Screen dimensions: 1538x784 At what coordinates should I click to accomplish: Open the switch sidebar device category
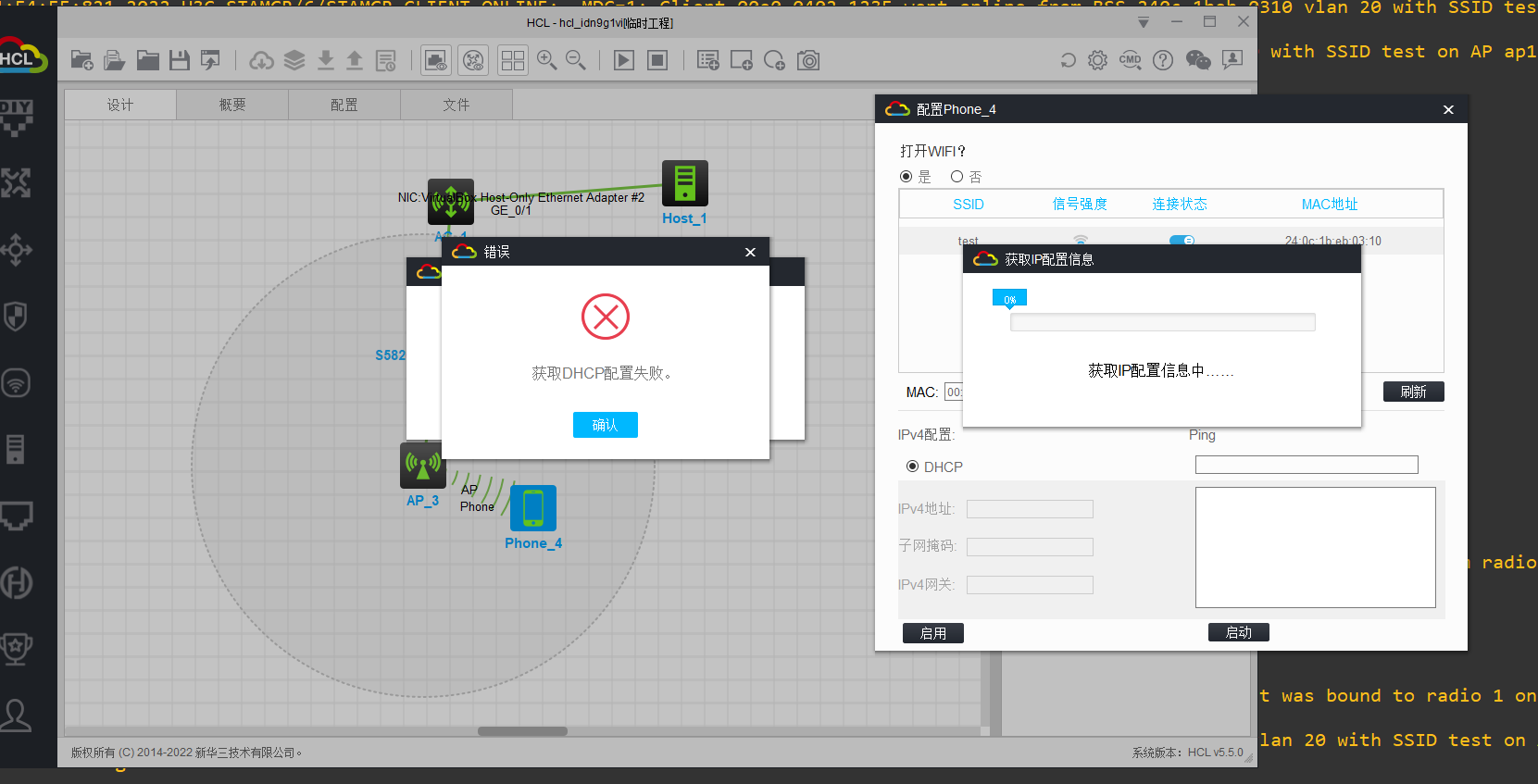pyautogui.click(x=16, y=250)
